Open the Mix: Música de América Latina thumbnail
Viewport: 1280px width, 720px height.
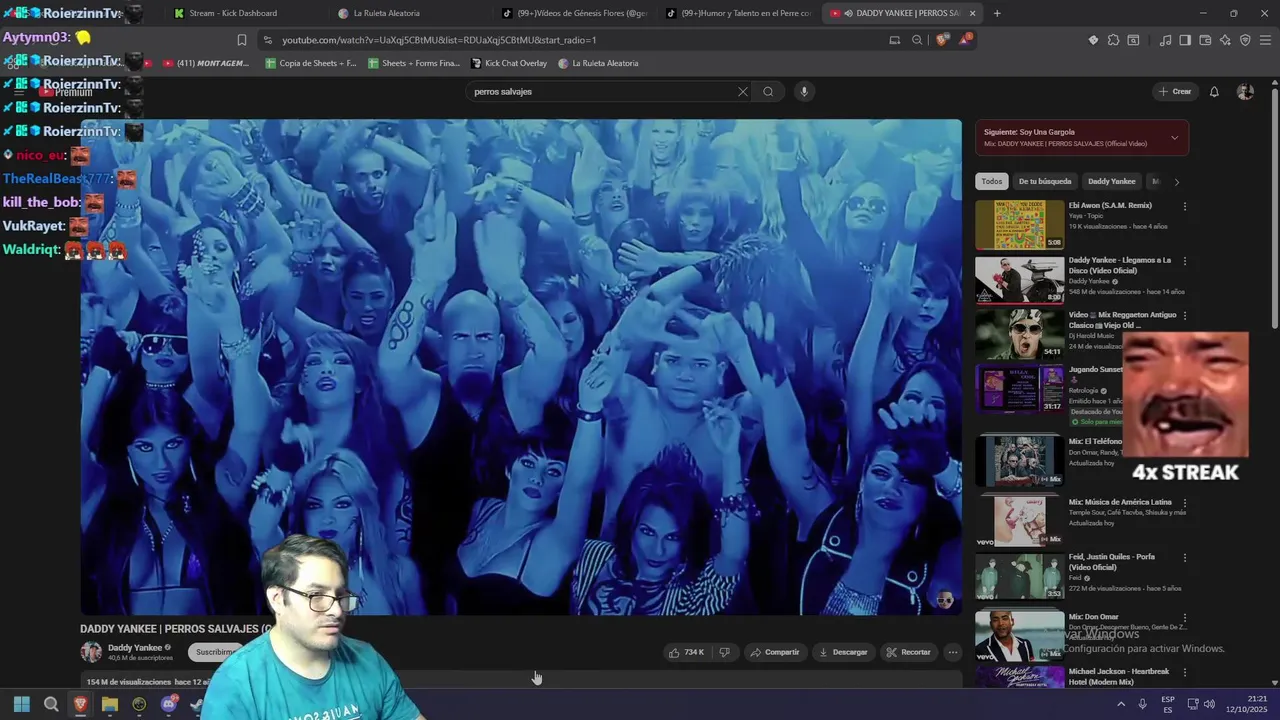click(1020, 520)
